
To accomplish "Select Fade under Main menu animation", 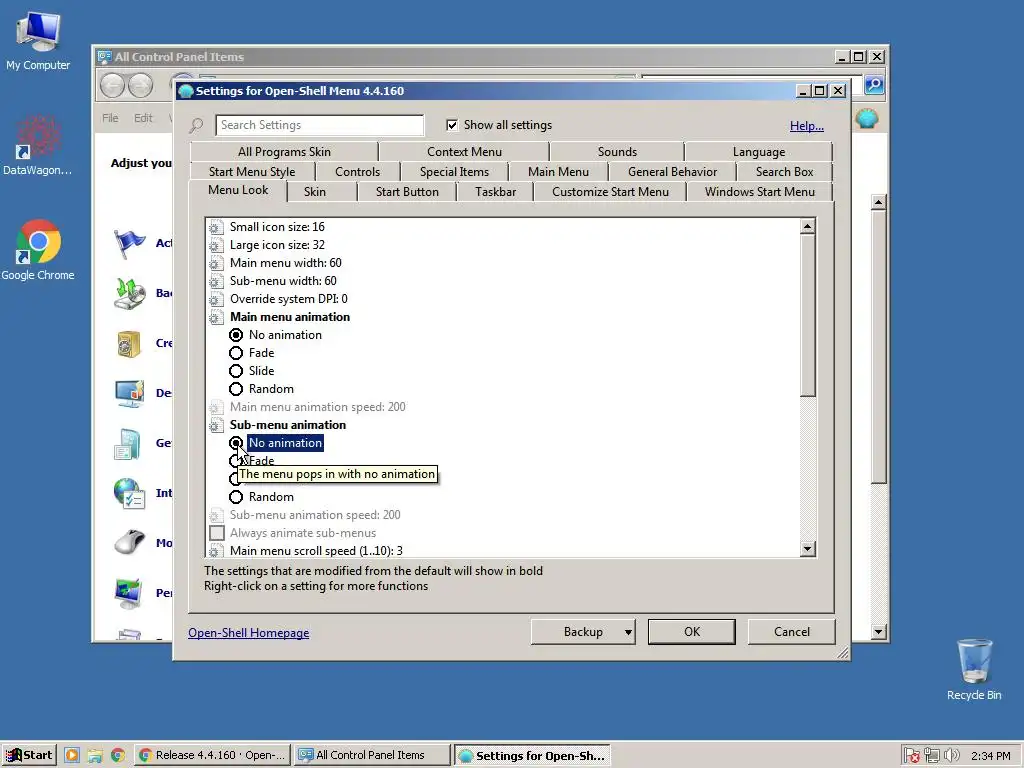I will coord(236,353).
